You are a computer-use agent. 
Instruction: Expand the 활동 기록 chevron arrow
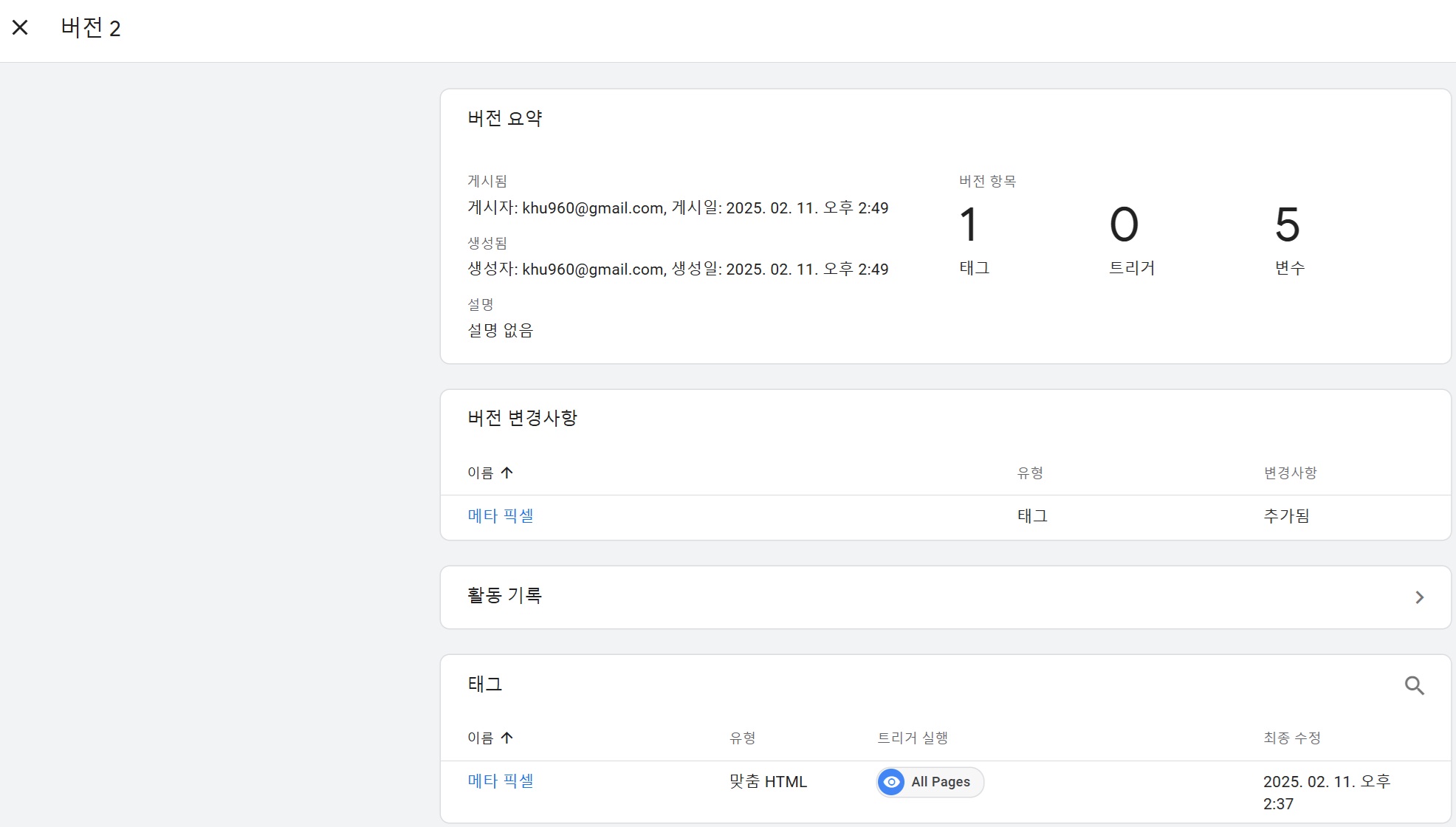point(1419,597)
